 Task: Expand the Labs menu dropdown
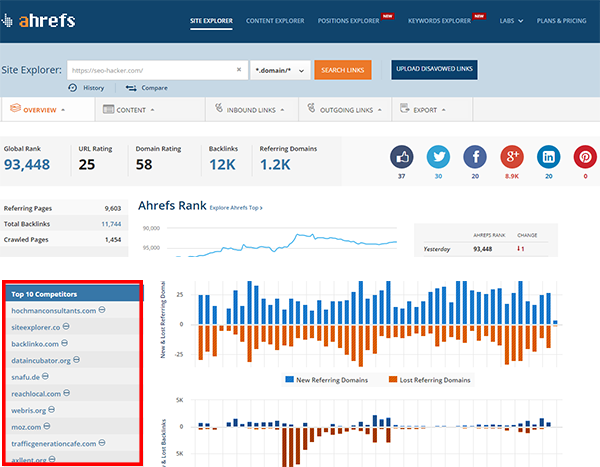coord(513,20)
